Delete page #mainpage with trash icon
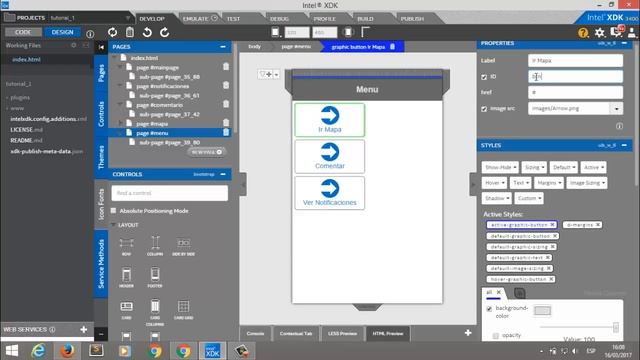Image resolution: width=640 pixels, height=360 pixels. pos(226,67)
